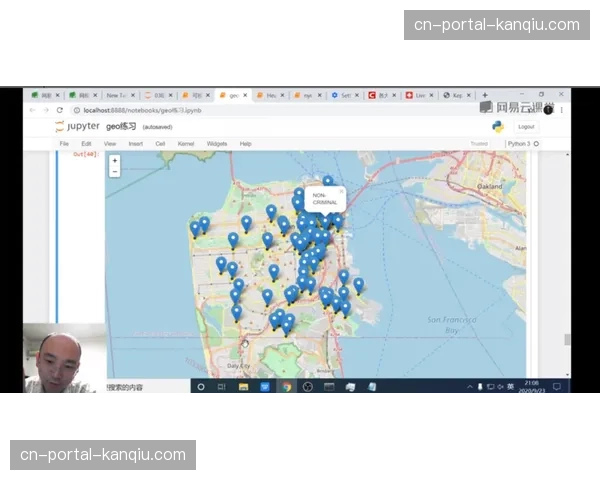Click the Logout button
Screen dimensions: 600x480
tap(526, 127)
